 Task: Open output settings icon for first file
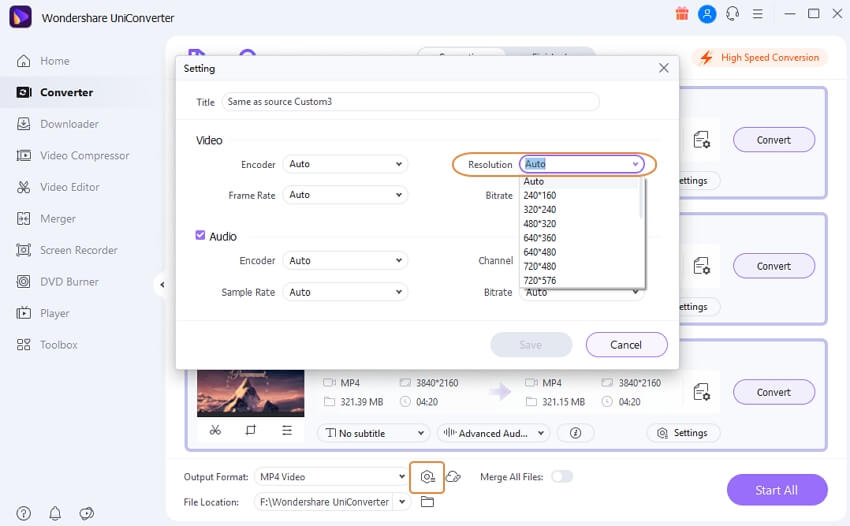pyautogui.click(x=702, y=140)
